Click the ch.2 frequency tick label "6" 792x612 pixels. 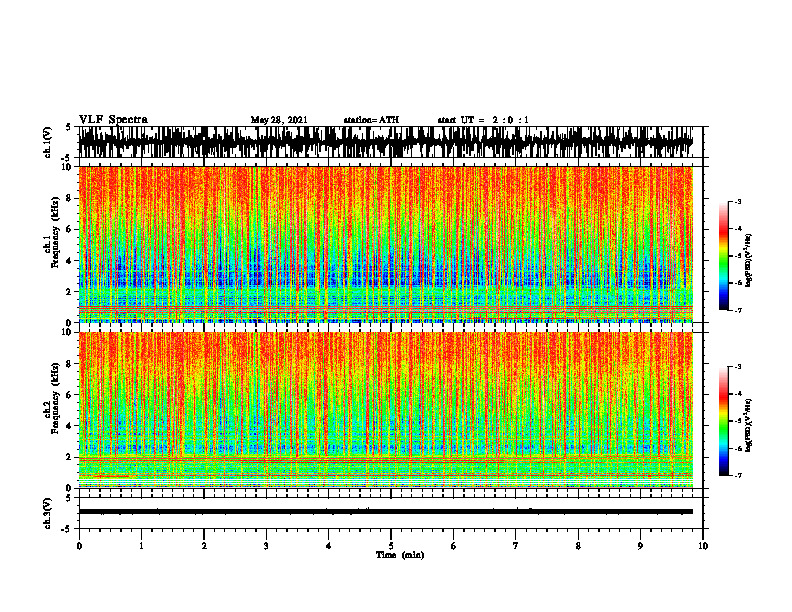pos(69,394)
